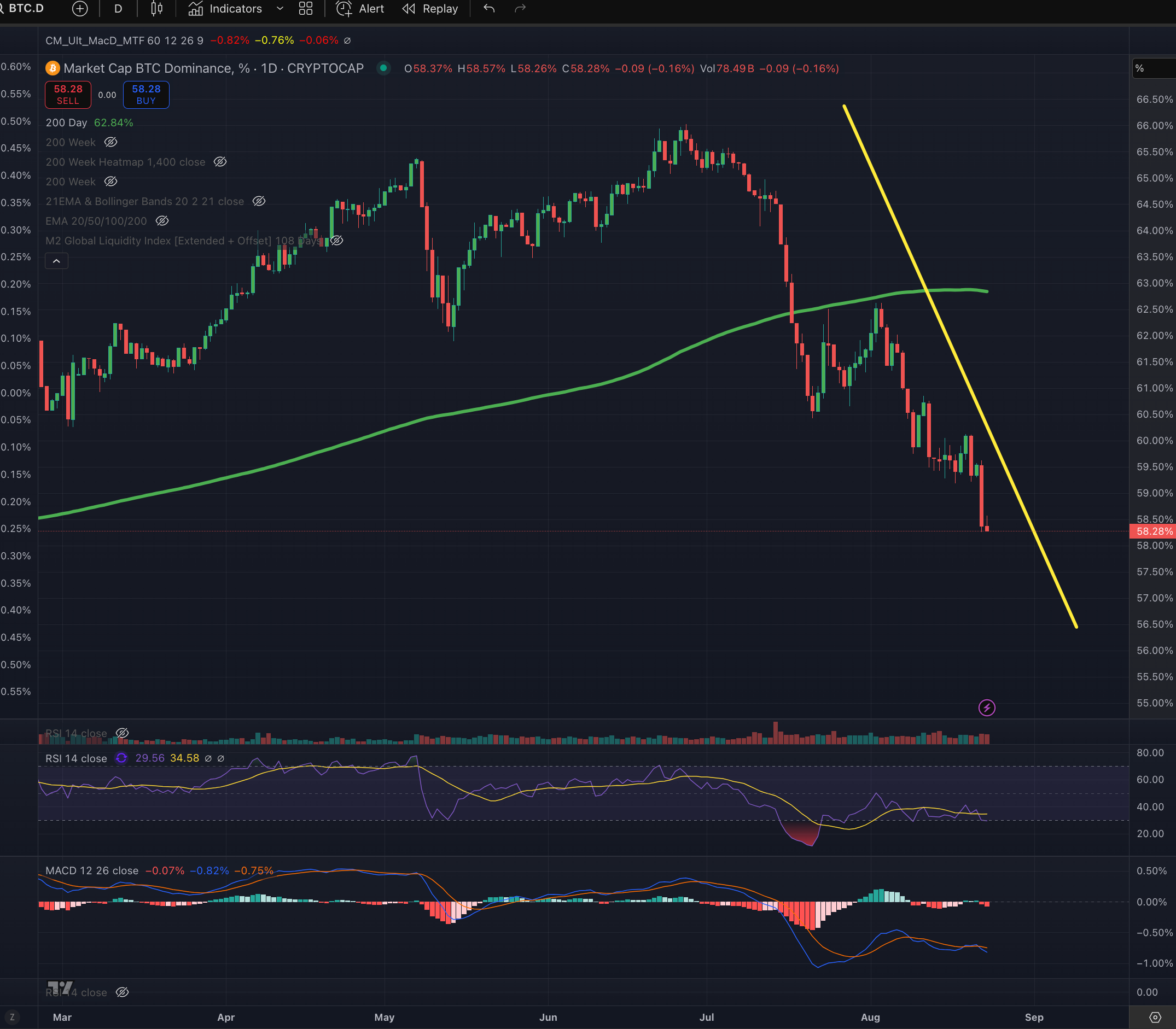Show the hidden 200 Week Heatmap indicator

[220, 162]
